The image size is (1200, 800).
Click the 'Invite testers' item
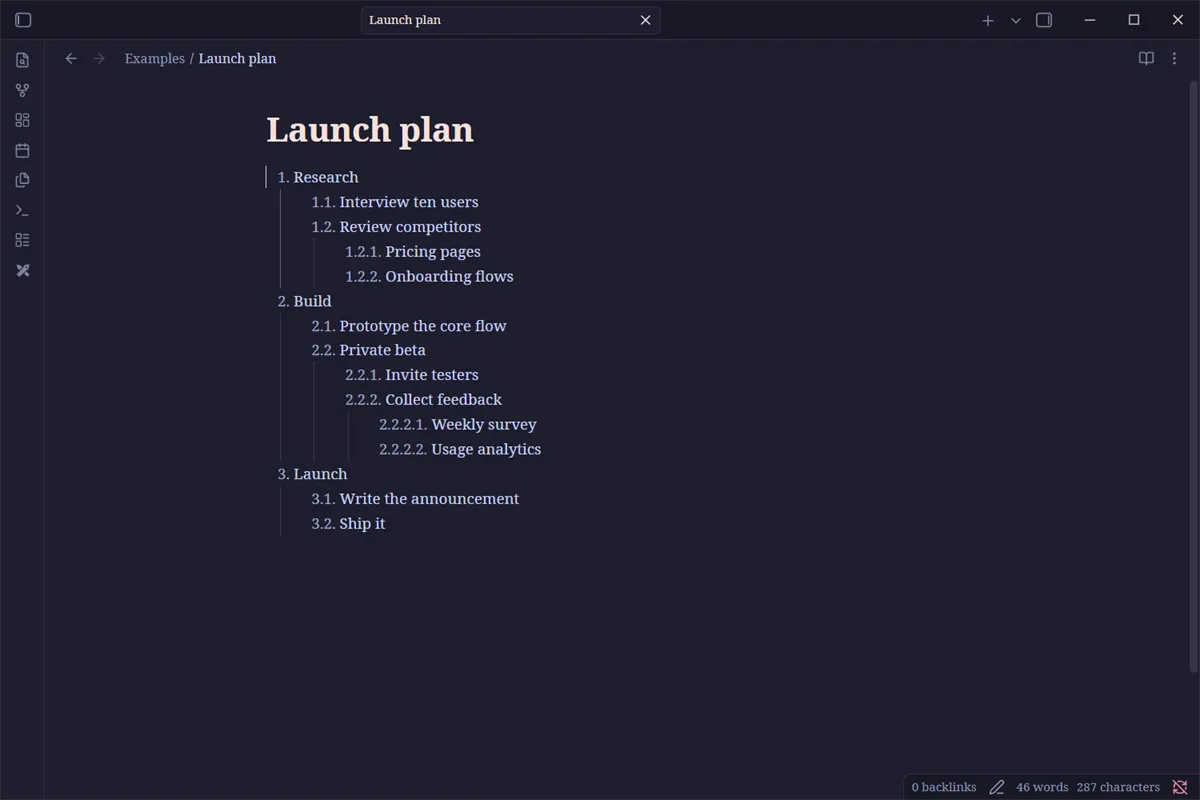432,375
